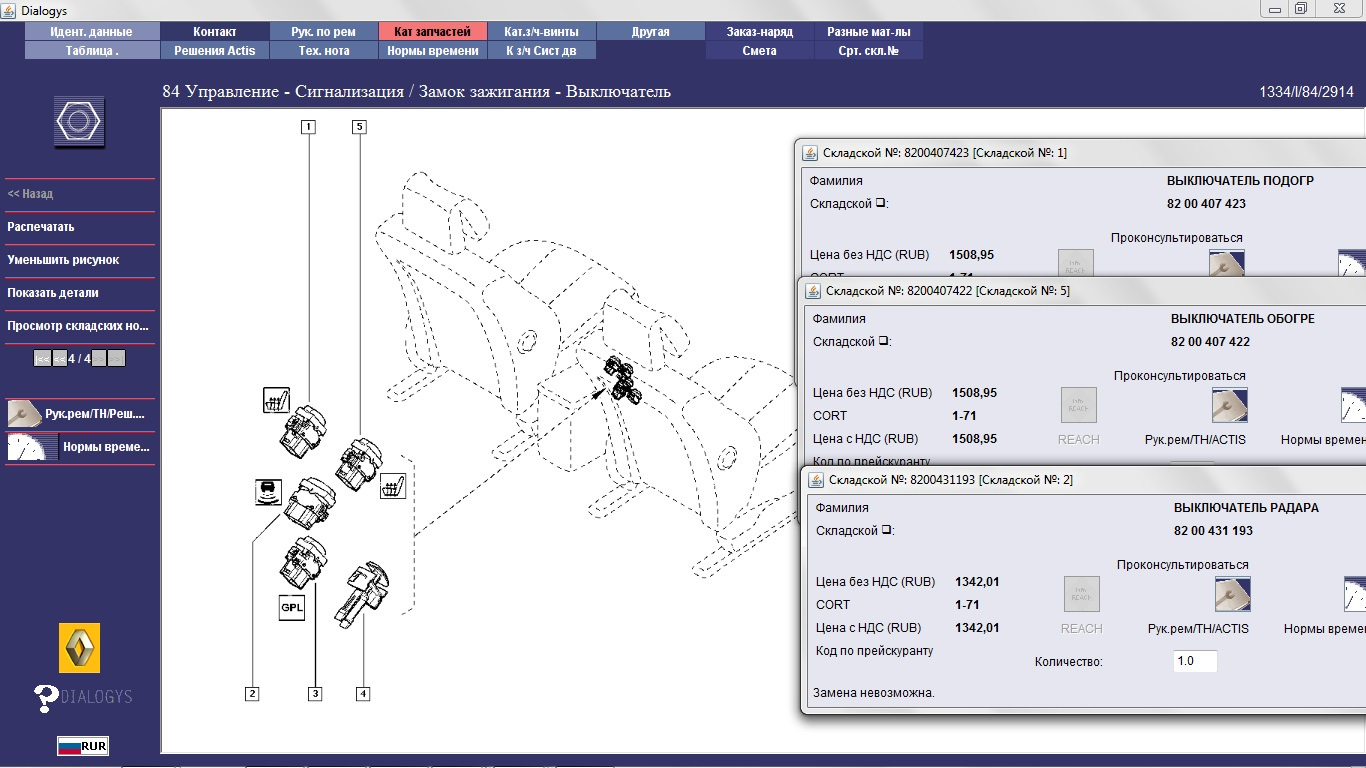Click REACH icon in part 8200407422 window
The image size is (1366, 768).
point(1079,405)
